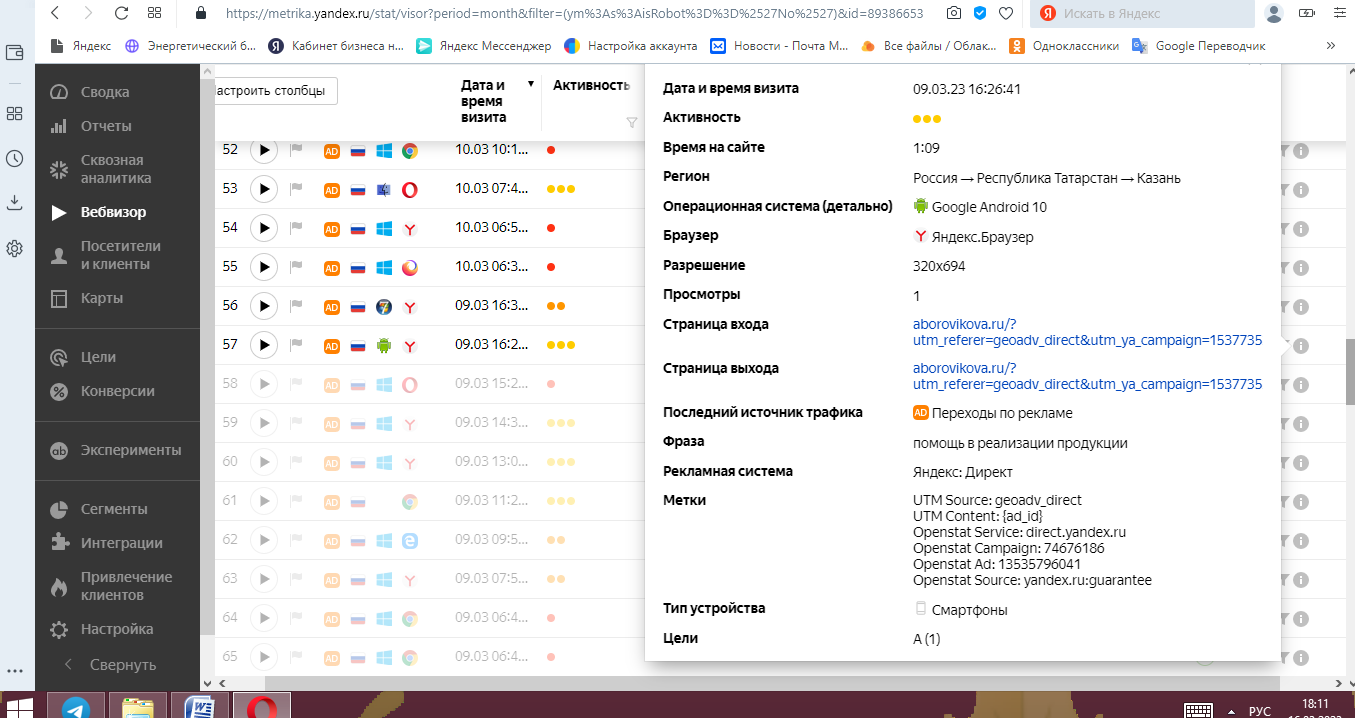Image resolution: width=1355 pixels, height=718 pixels.
Task: Play the recording of visit 56
Action: tap(263, 306)
